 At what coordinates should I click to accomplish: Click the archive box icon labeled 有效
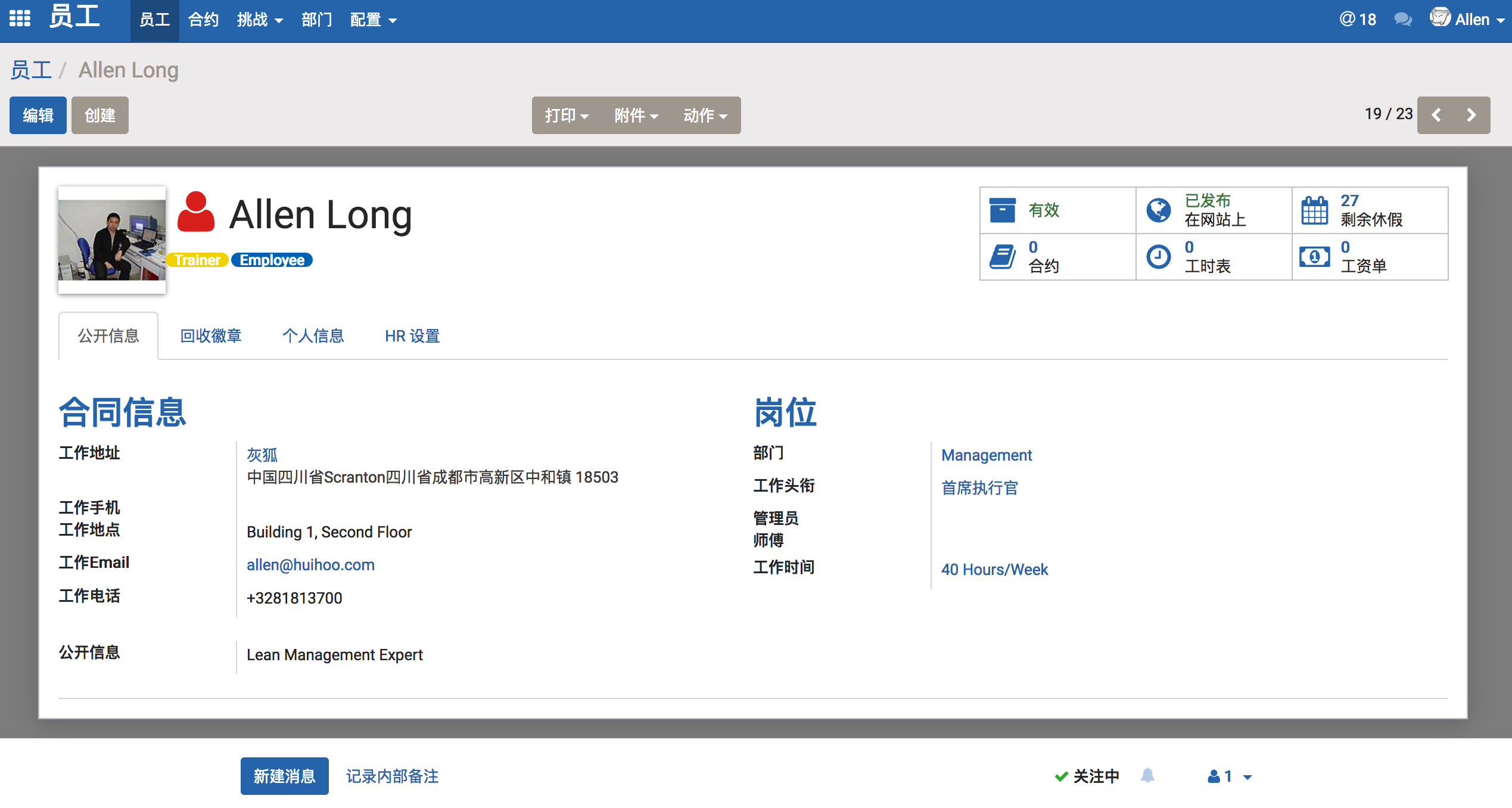tap(1003, 210)
